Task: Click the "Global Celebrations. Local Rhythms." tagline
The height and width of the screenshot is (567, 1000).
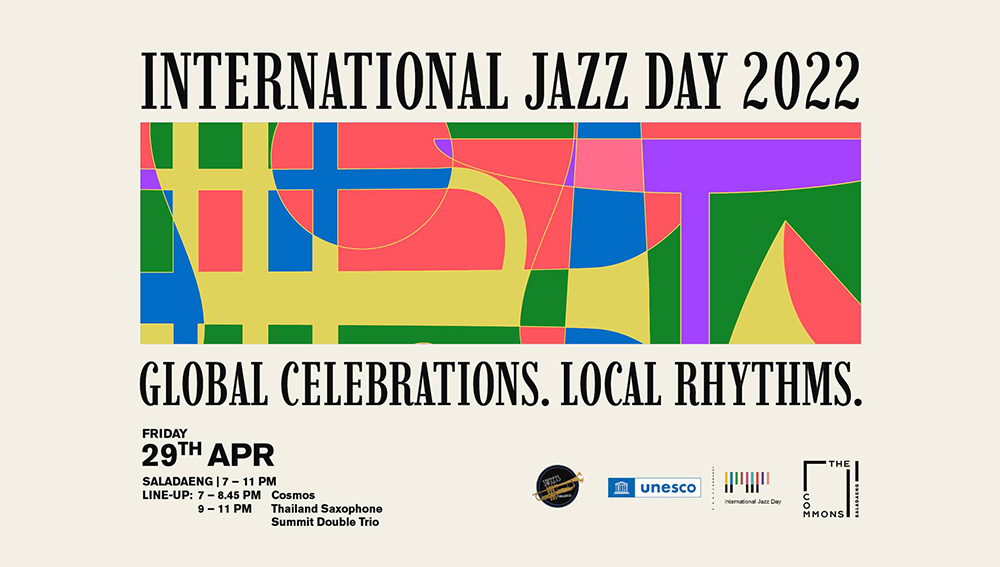Action: (500, 382)
